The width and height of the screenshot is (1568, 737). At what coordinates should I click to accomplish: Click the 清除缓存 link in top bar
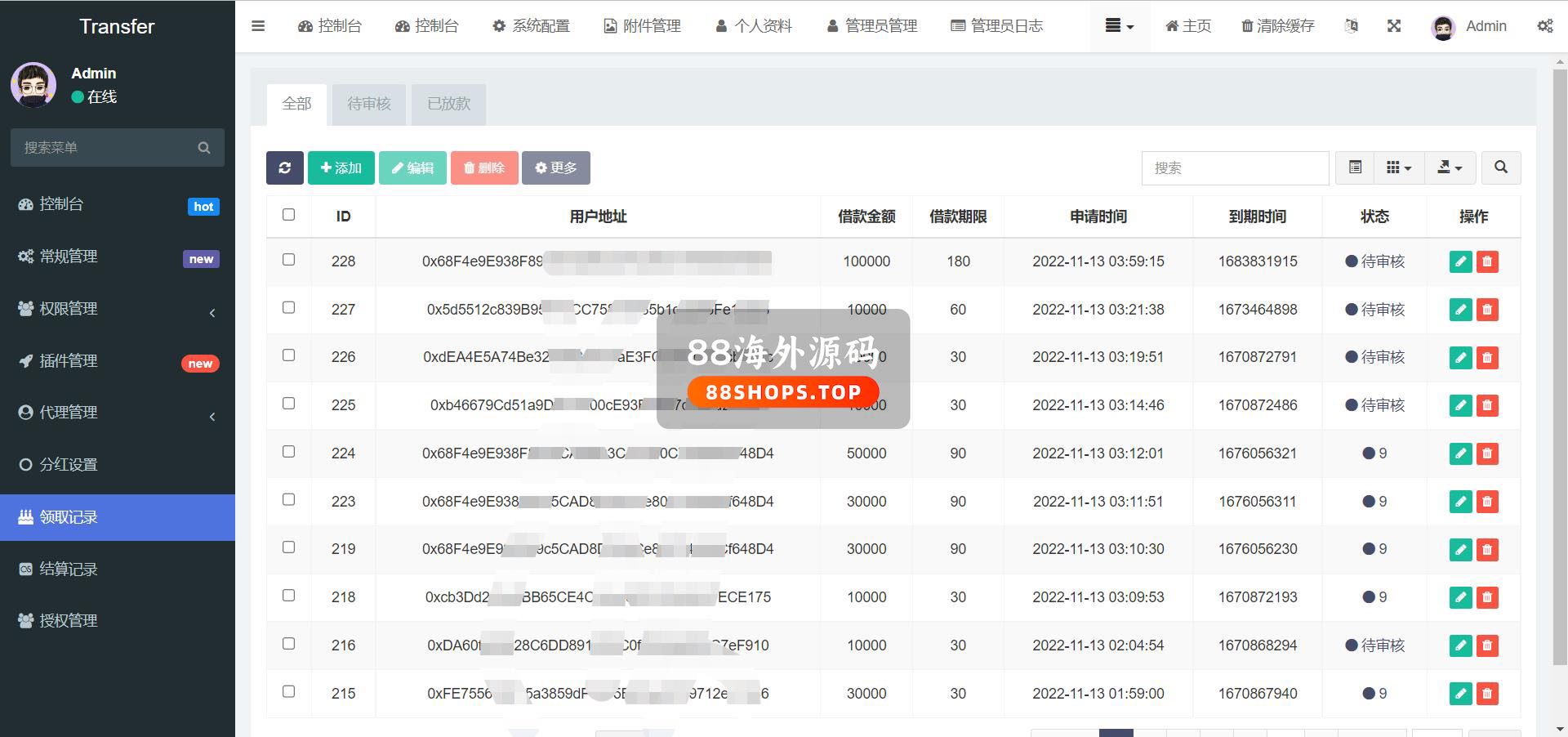[1278, 26]
